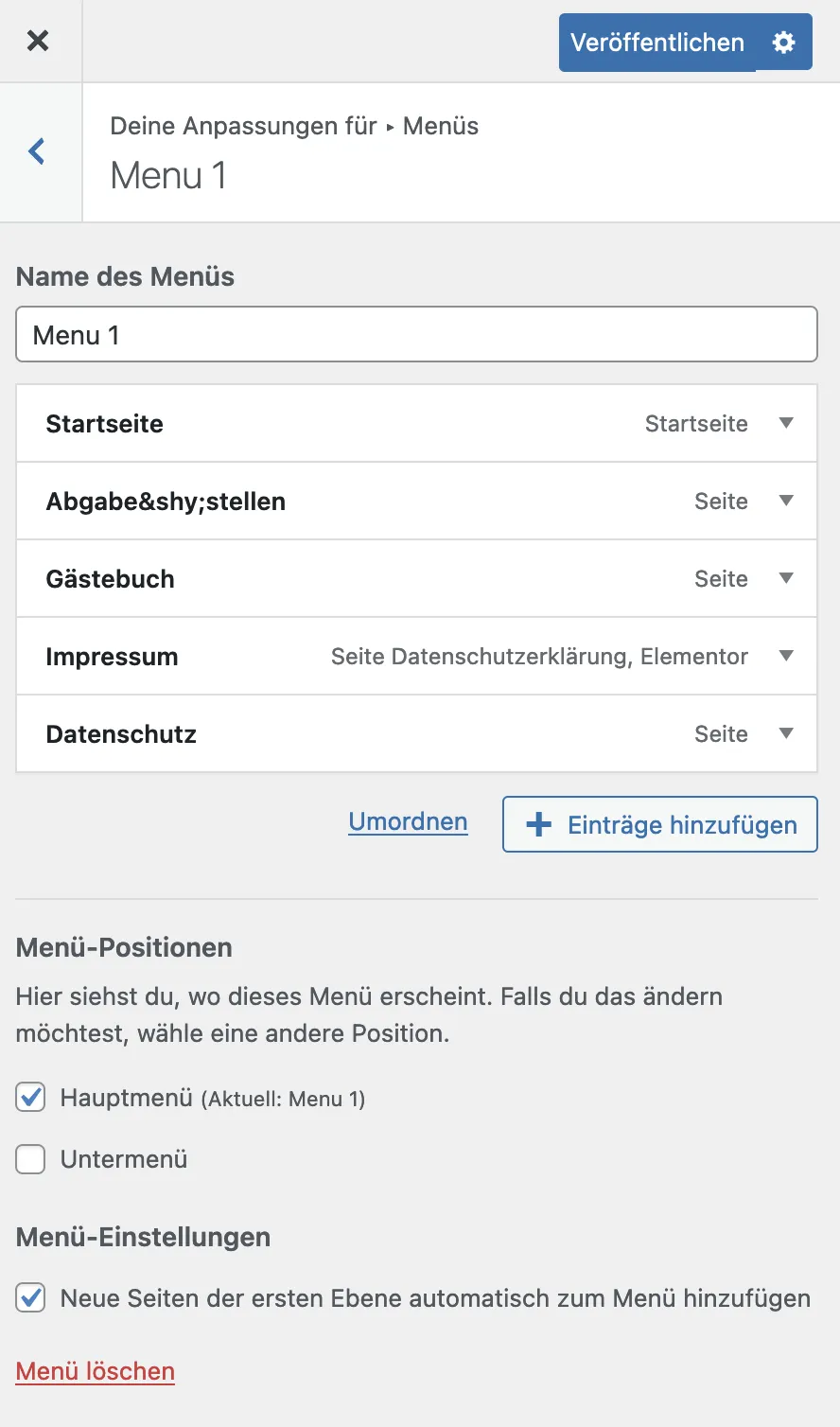Click the Veröffentlichen button
840x1427 pixels.
coord(657,43)
